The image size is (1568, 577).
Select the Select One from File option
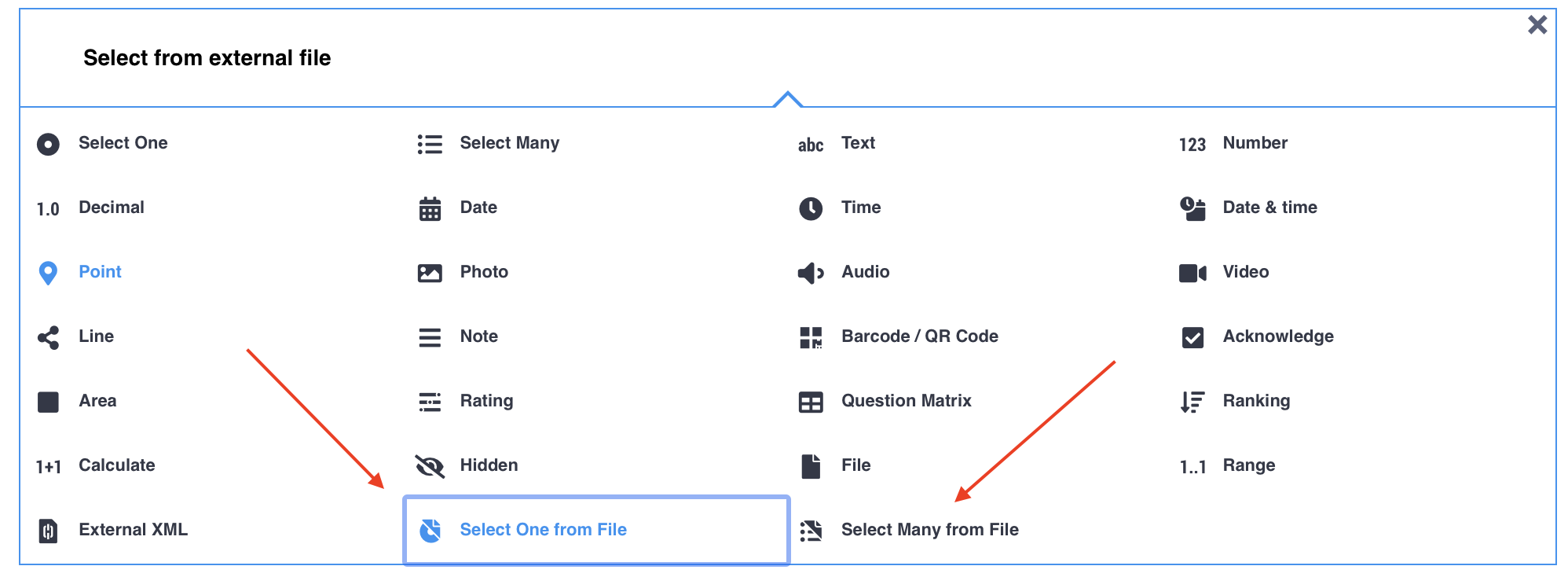[543, 530]
